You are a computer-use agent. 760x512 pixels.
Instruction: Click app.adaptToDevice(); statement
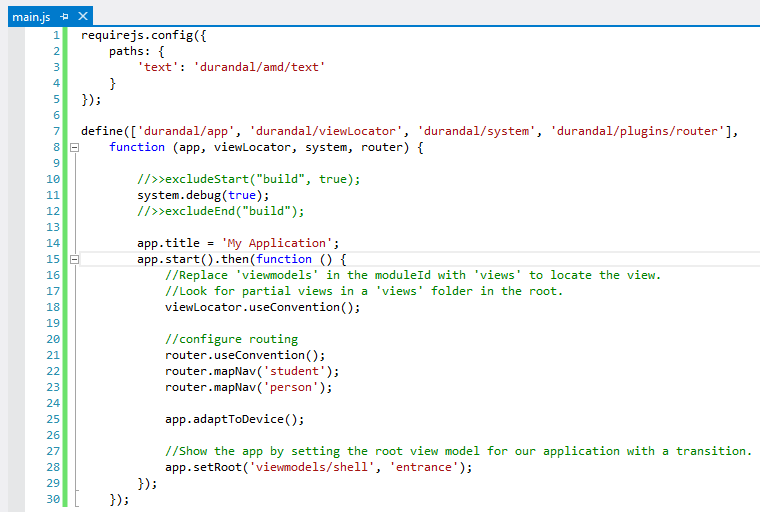[235, 419]
